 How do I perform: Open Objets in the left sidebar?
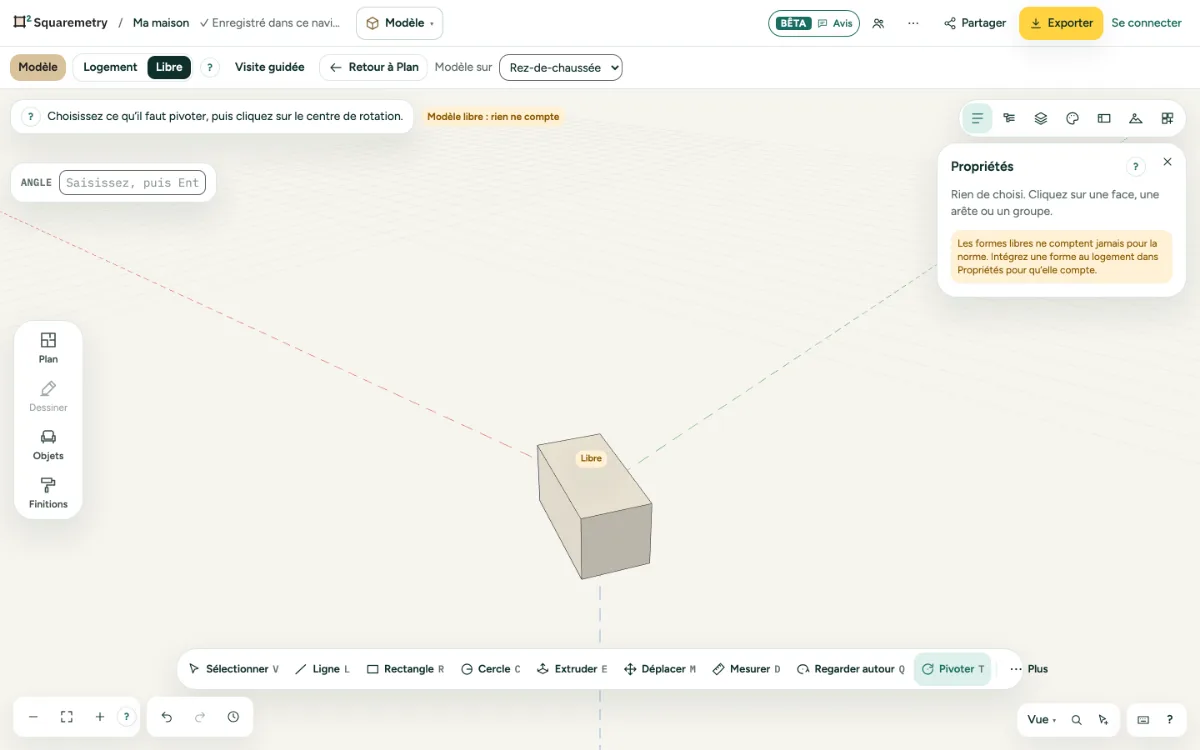(x=48, y=445)
